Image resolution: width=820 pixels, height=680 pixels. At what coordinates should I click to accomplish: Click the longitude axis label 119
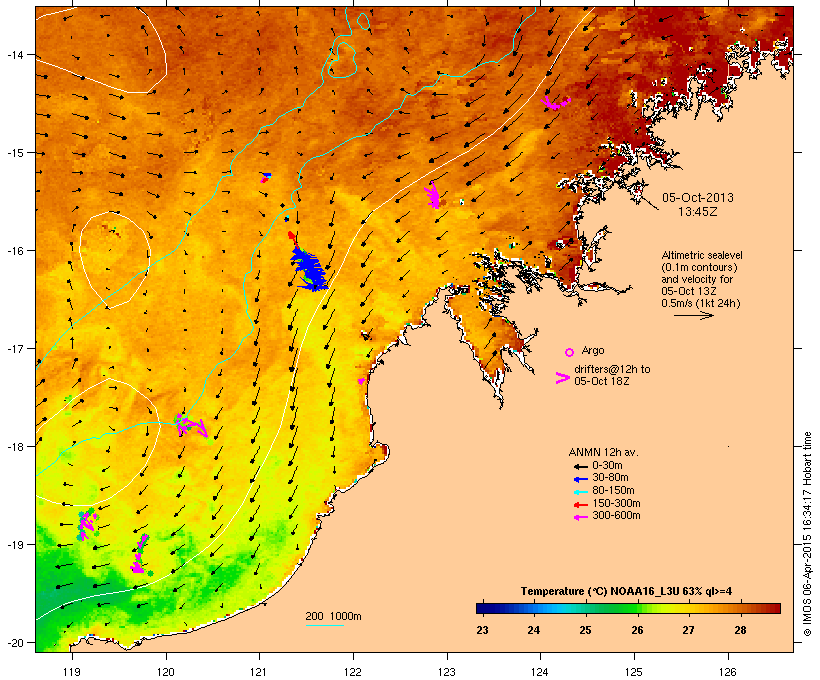click(72, 672)
